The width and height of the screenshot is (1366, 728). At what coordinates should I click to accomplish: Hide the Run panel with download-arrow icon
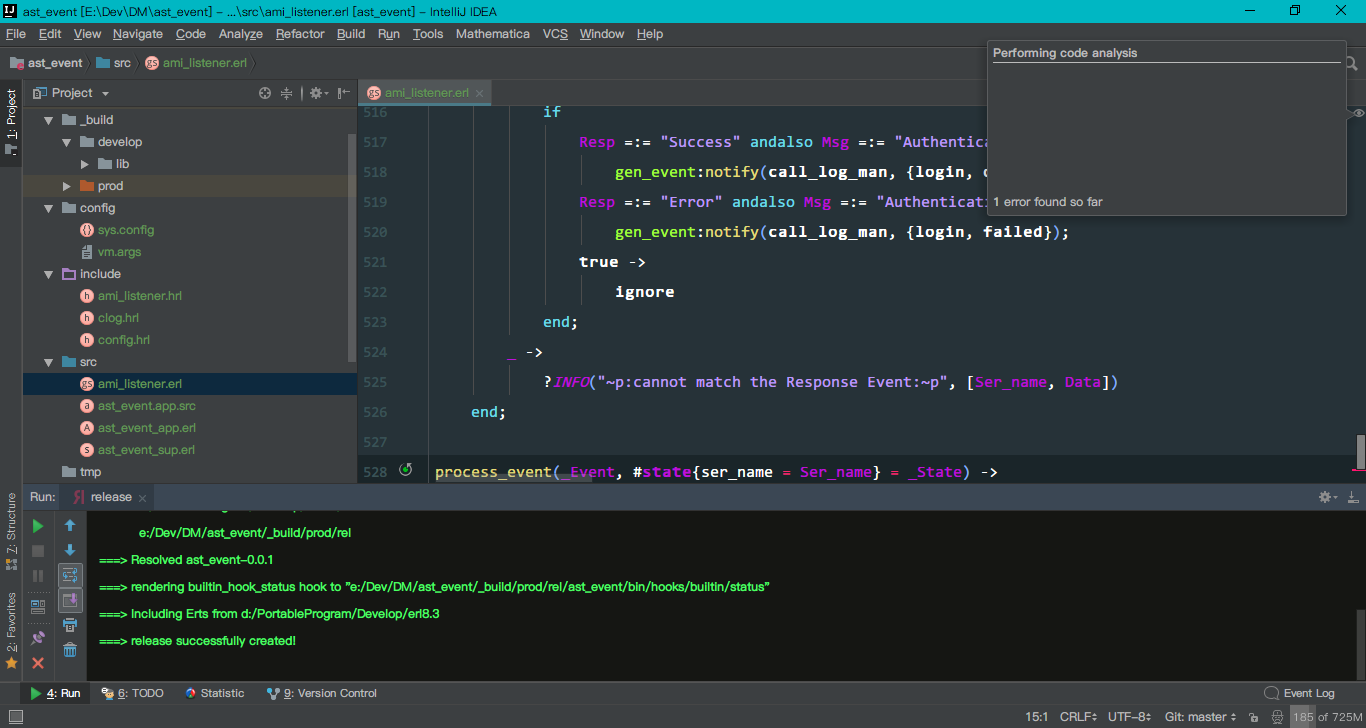1352,497
